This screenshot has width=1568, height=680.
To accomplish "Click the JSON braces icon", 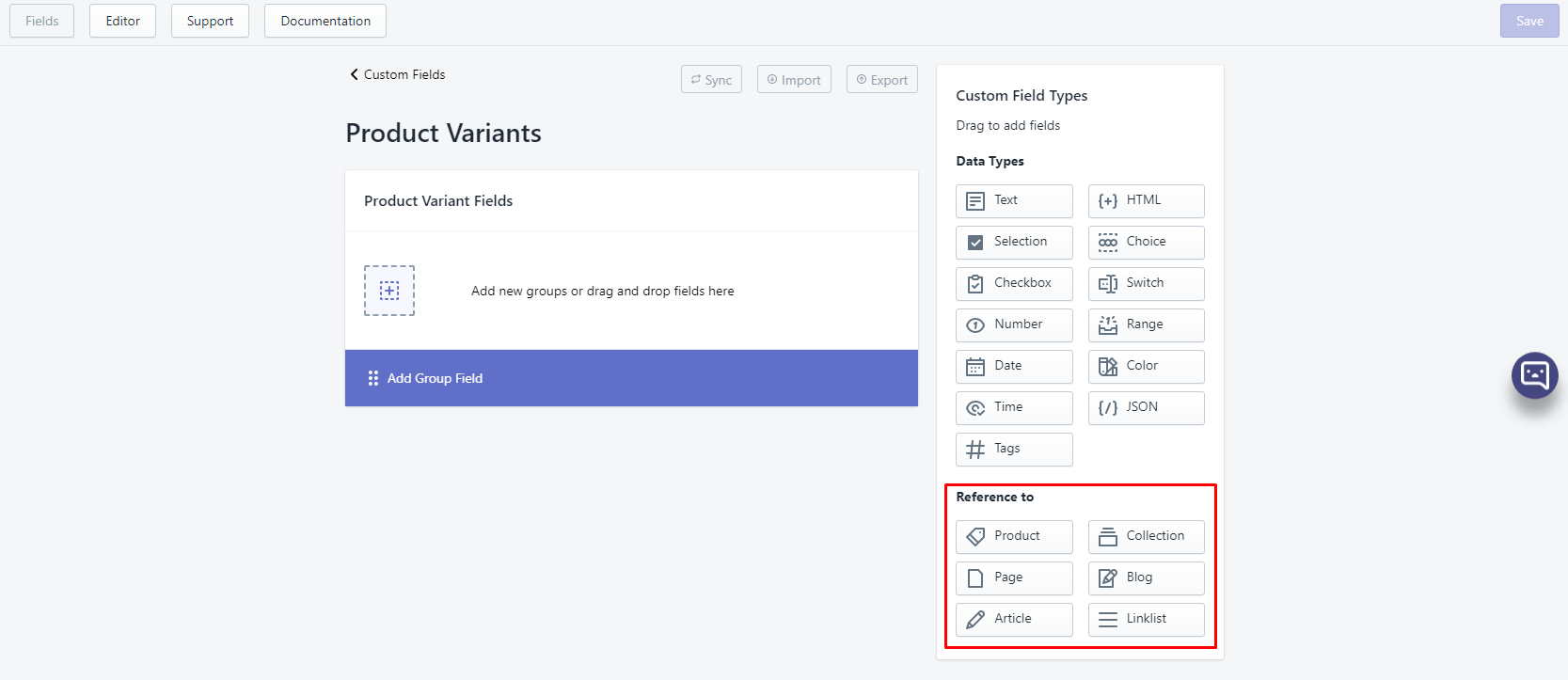I will point(1108,408).
